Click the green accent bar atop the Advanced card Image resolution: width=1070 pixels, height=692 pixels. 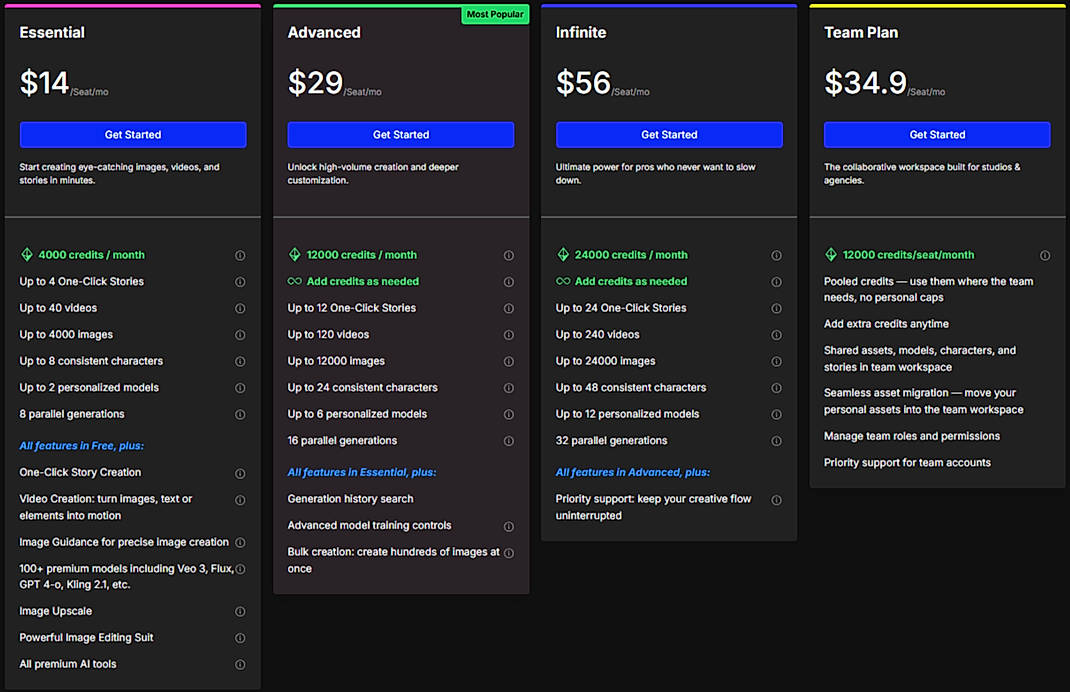click(400, 4)
